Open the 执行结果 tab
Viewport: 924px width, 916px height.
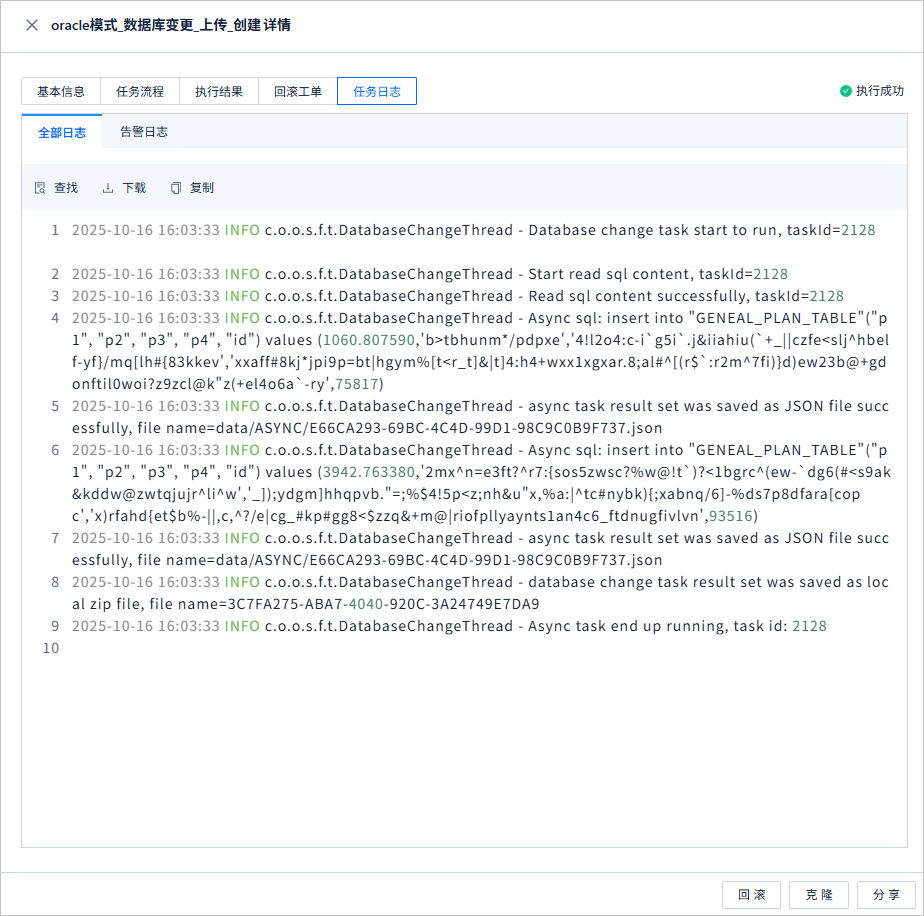click(219, 91)
